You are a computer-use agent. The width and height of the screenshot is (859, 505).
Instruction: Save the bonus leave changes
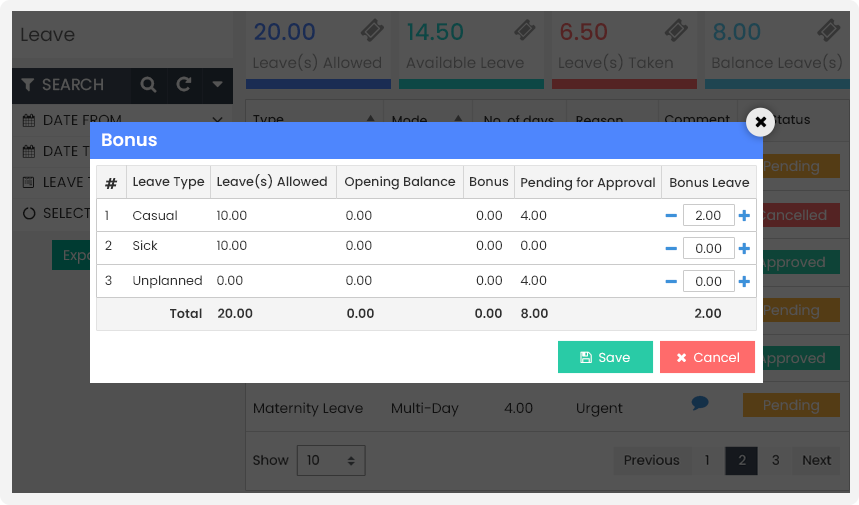pos(605,357)
